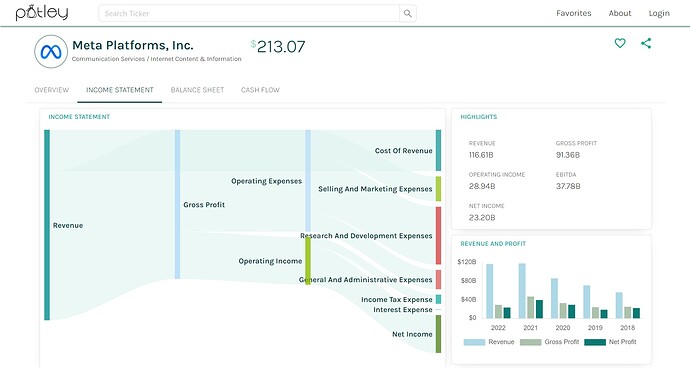
Task: Select the Income Statement tab
Action: [x=120, y=90]
